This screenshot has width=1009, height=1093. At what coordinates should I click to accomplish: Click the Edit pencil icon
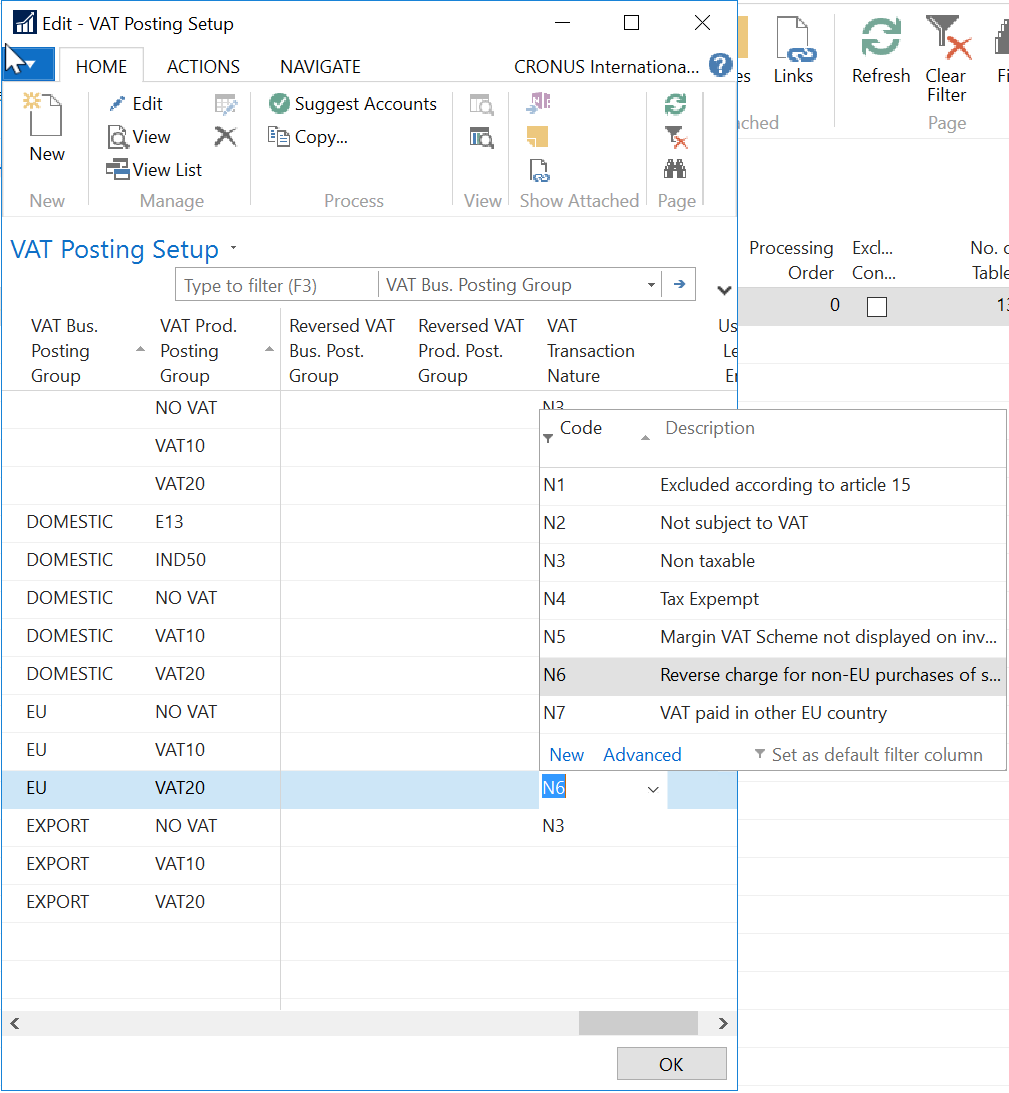[117, 103]
